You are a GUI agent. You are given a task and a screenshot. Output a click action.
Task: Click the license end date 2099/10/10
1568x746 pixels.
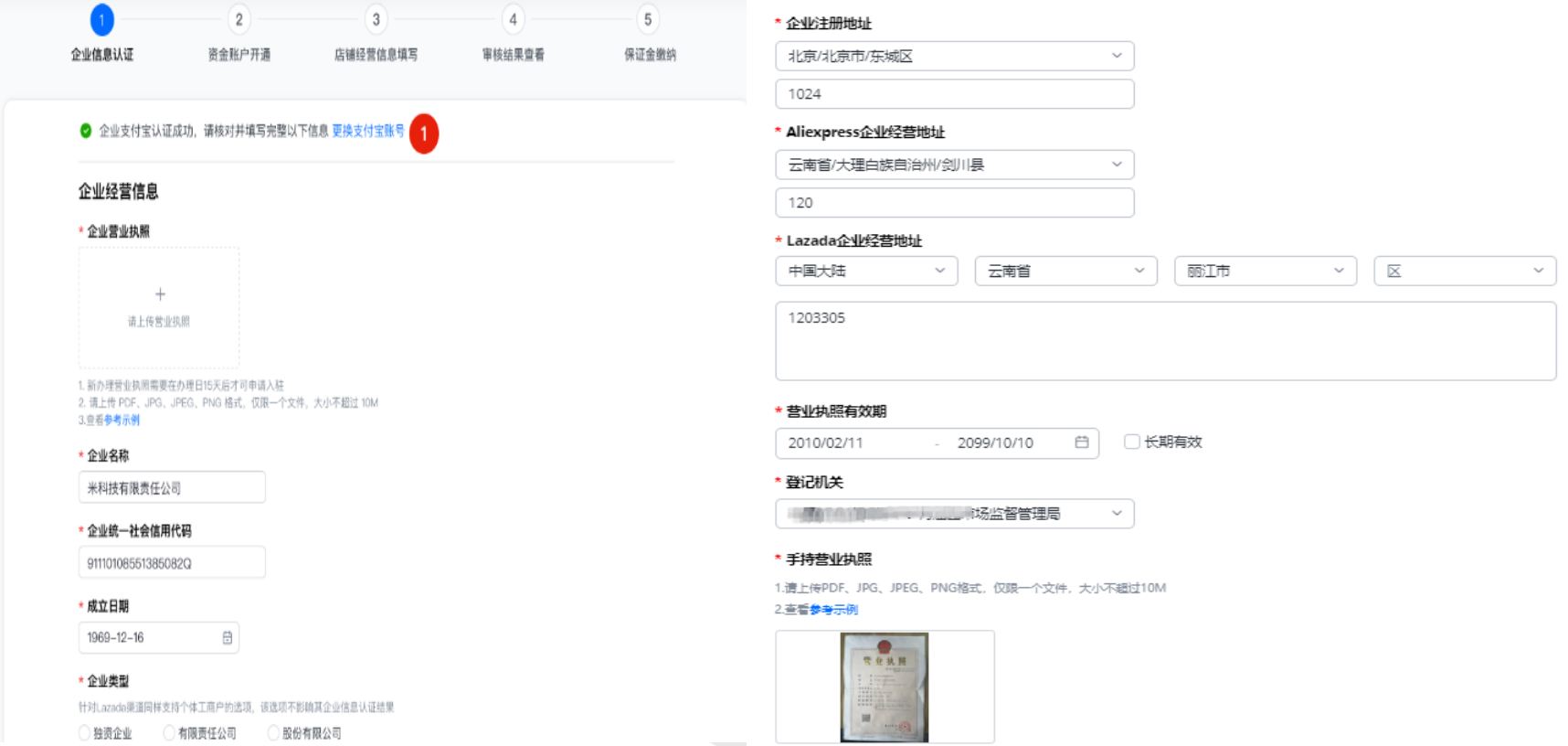995,442
